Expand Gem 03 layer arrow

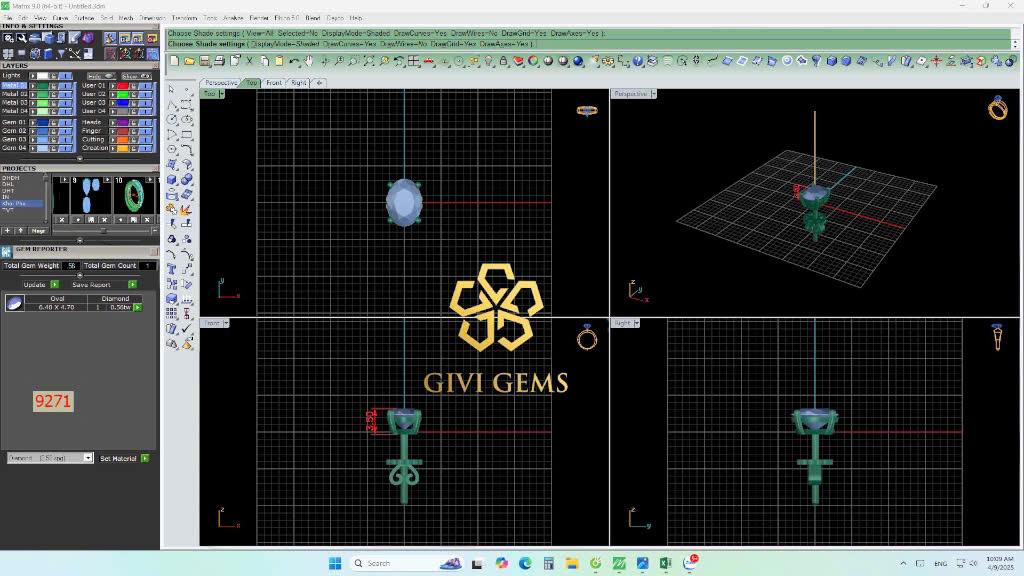point(33,140)
